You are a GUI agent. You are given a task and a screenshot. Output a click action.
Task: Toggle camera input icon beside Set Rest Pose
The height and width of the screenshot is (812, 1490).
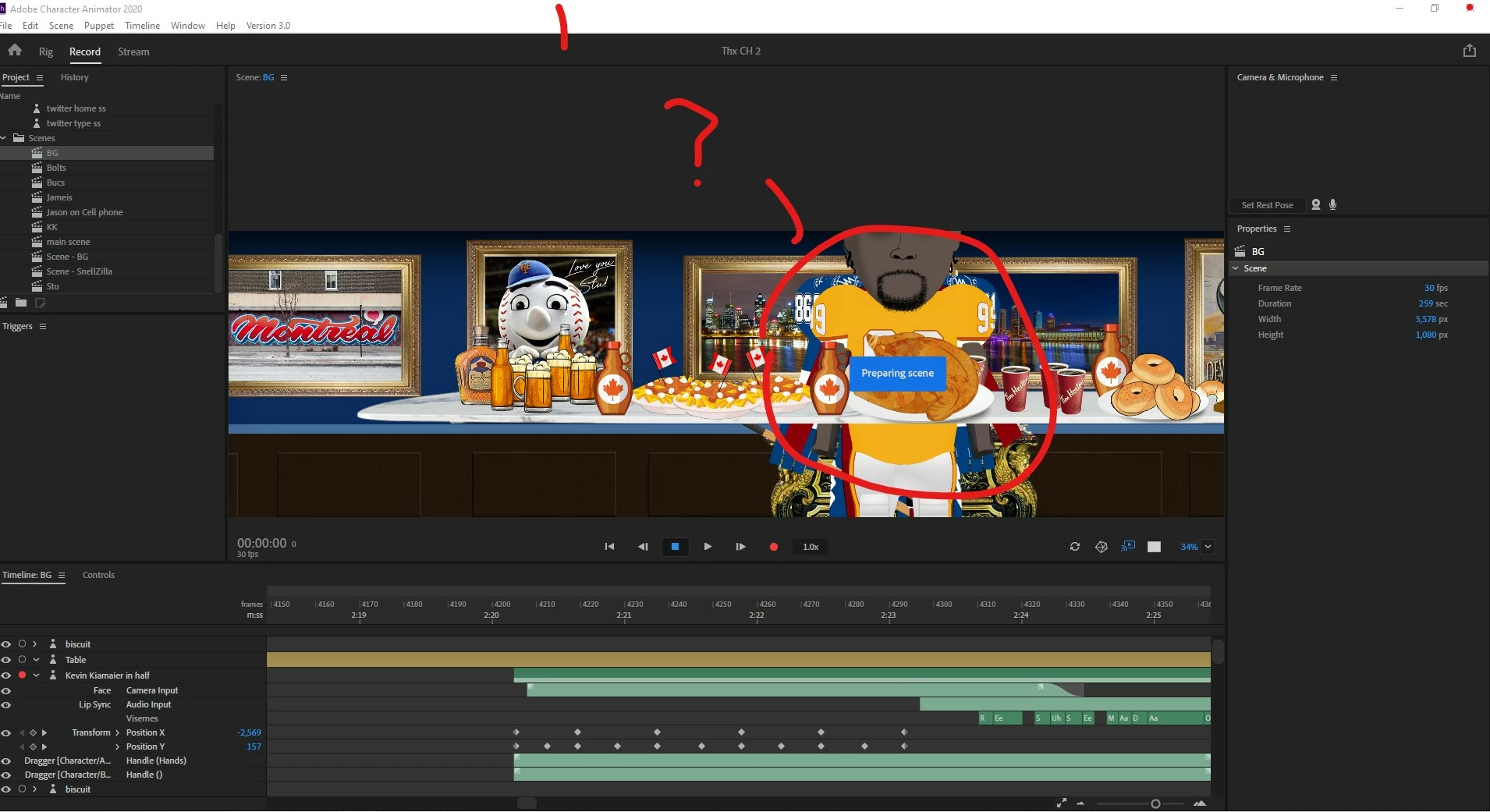point(1316,204)
